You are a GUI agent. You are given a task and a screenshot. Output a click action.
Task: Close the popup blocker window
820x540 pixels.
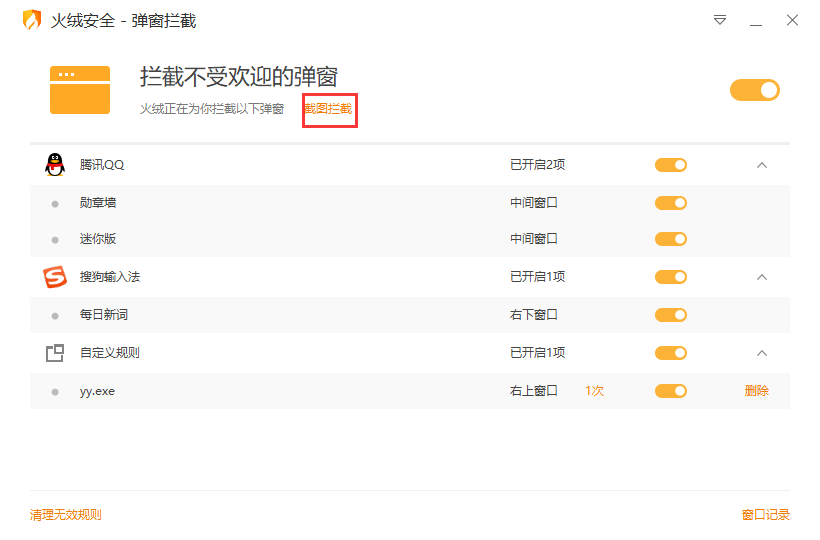[792, 20]
